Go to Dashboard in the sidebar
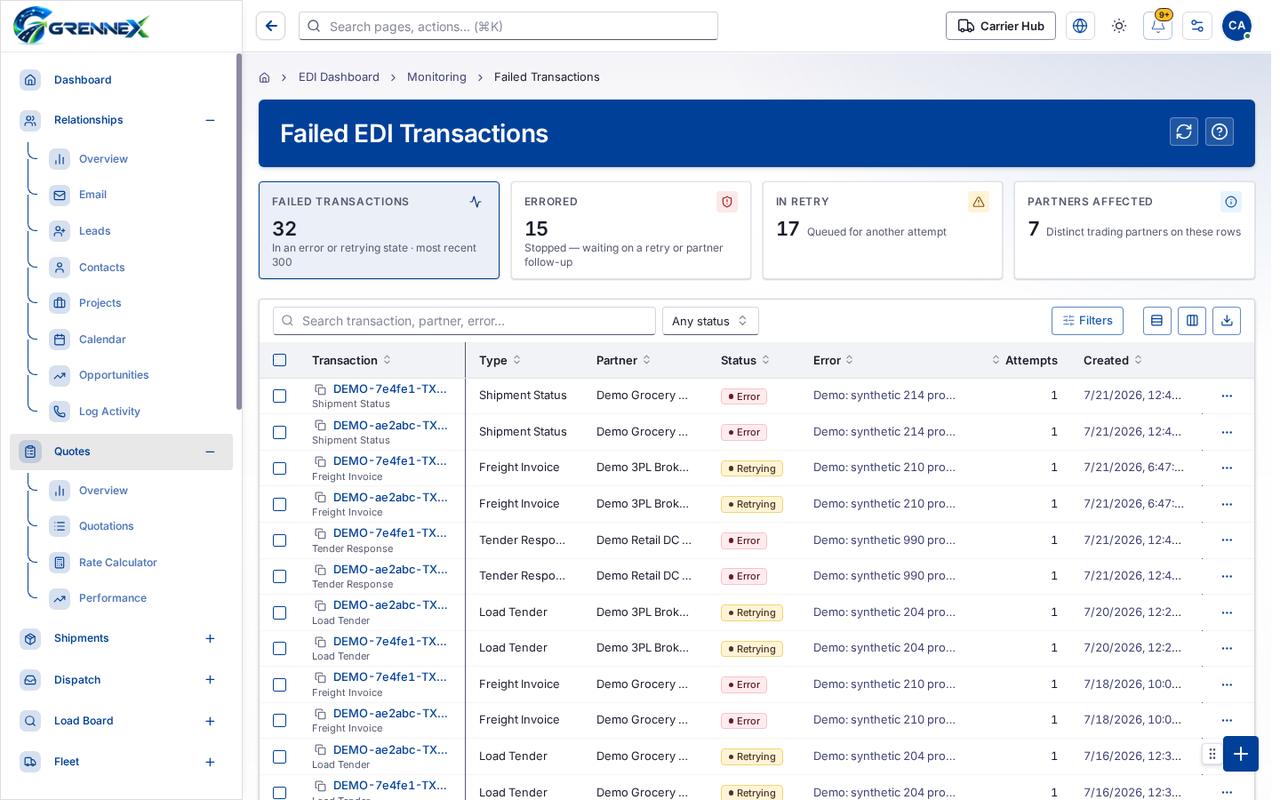The image size is (1280, 800). (82, 80)
